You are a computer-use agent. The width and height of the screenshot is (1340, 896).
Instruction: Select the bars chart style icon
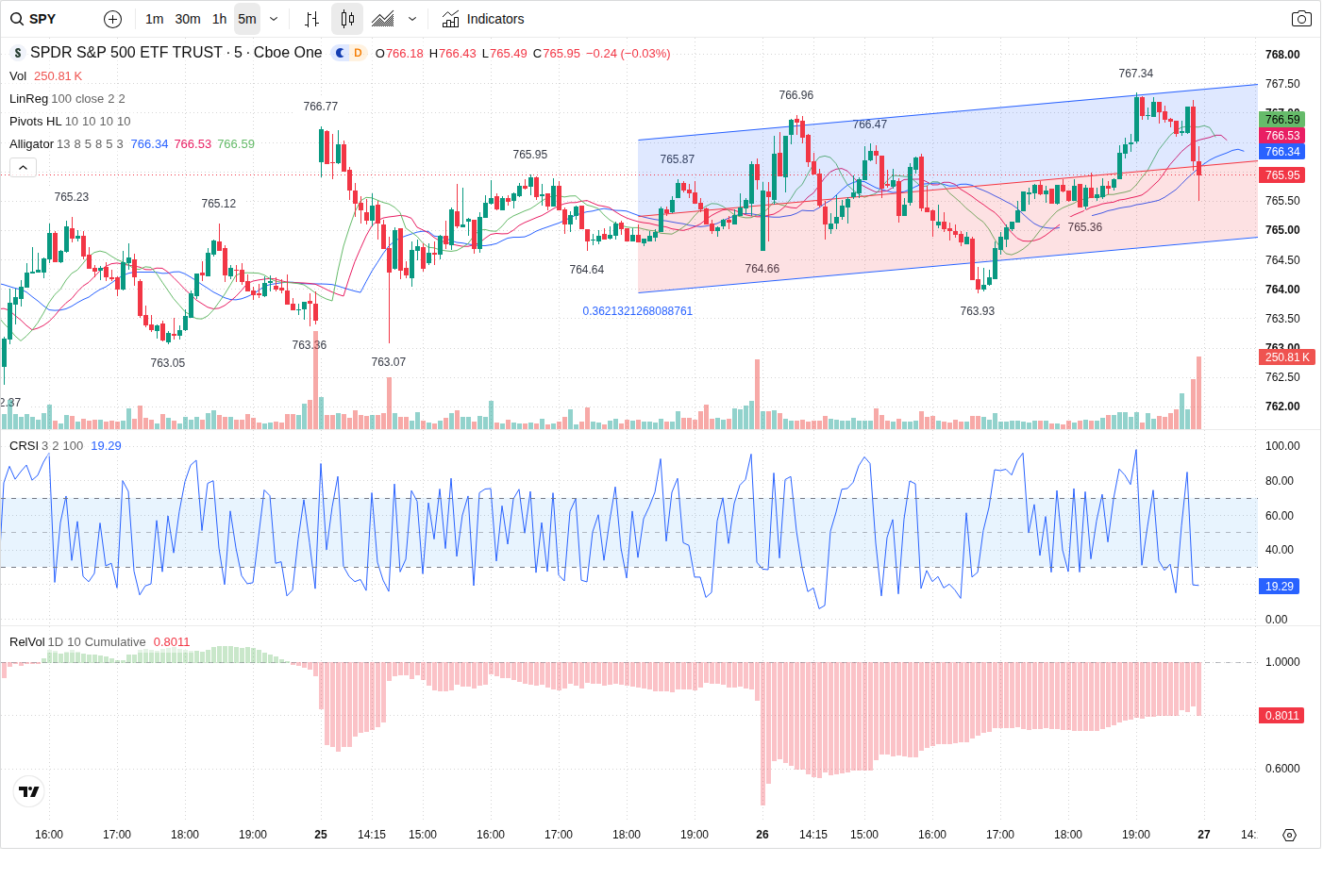point(312,19)
